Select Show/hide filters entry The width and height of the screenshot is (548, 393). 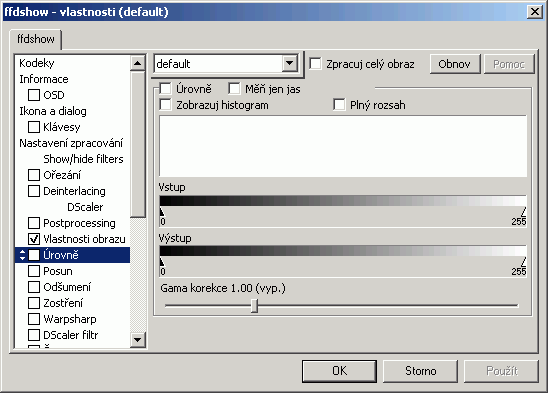tap(83, 159)
